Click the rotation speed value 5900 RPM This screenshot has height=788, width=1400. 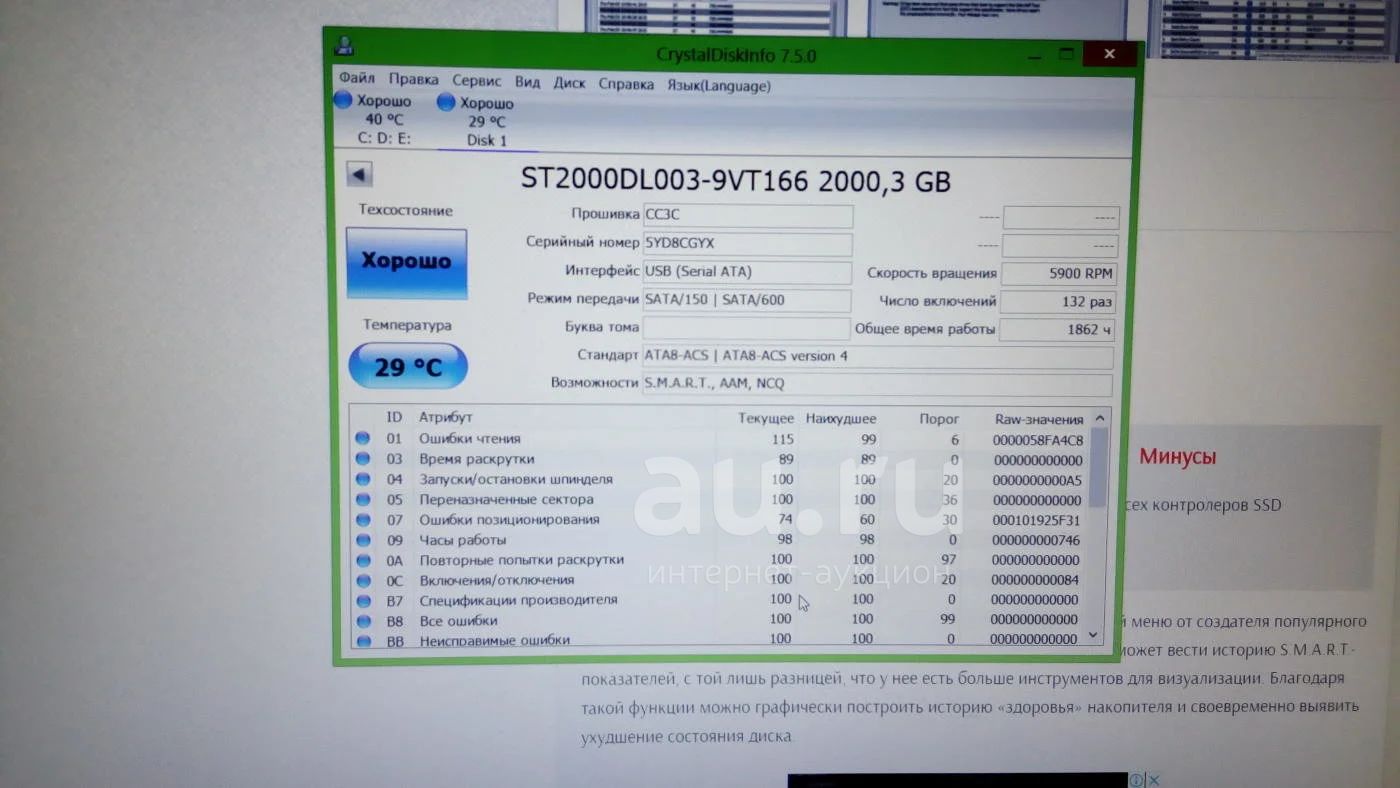point(1059,274)
